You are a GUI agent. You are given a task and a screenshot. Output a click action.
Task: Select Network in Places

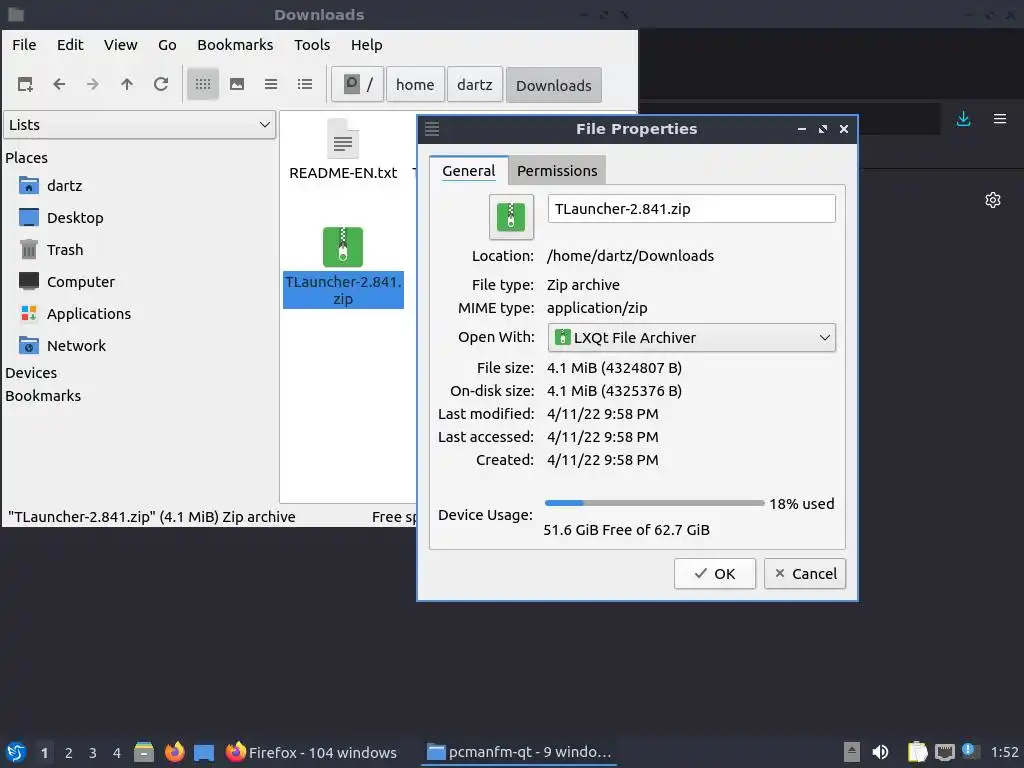(x=76, y=346)
